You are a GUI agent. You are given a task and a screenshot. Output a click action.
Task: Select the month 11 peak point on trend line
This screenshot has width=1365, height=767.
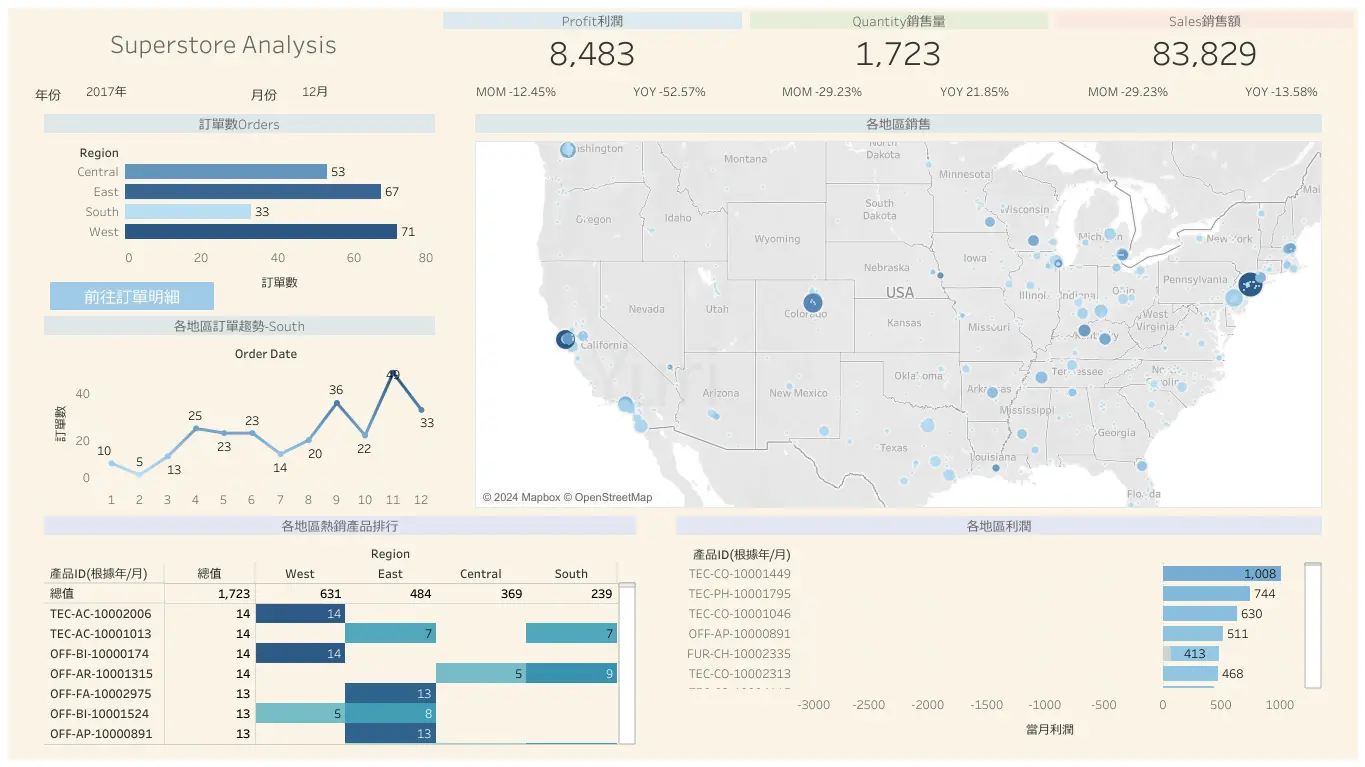coord(393,374)
